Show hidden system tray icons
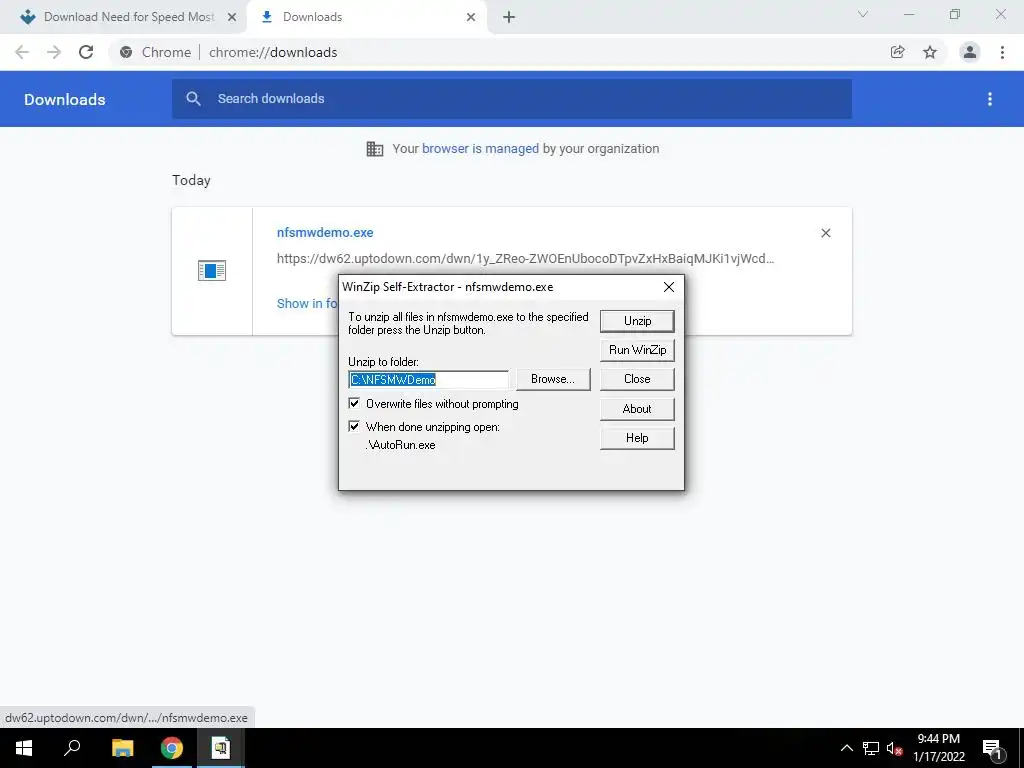 click(846, 748)
